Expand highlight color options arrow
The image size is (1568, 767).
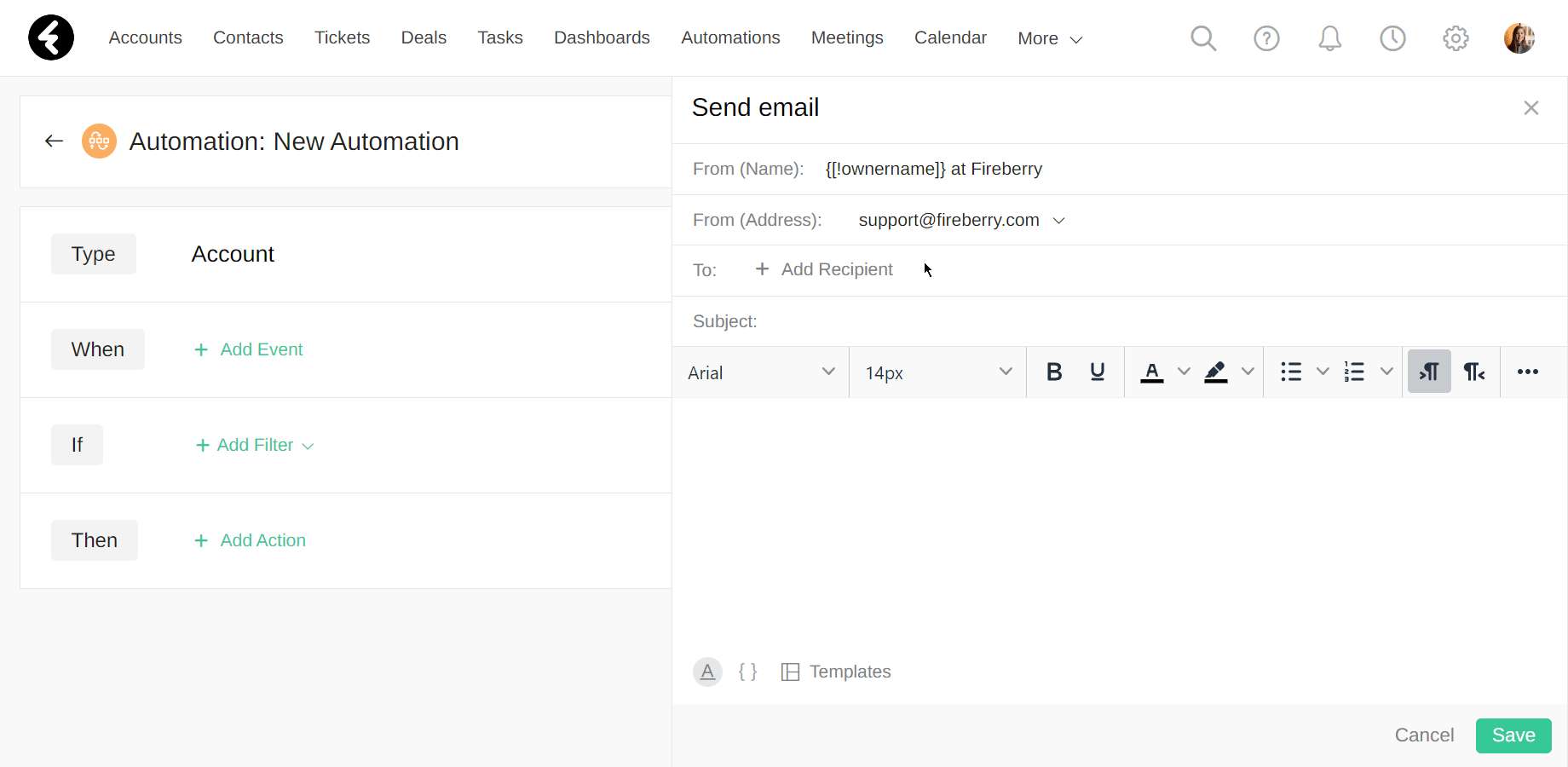pyautogui.click(x=1248, y=372)
